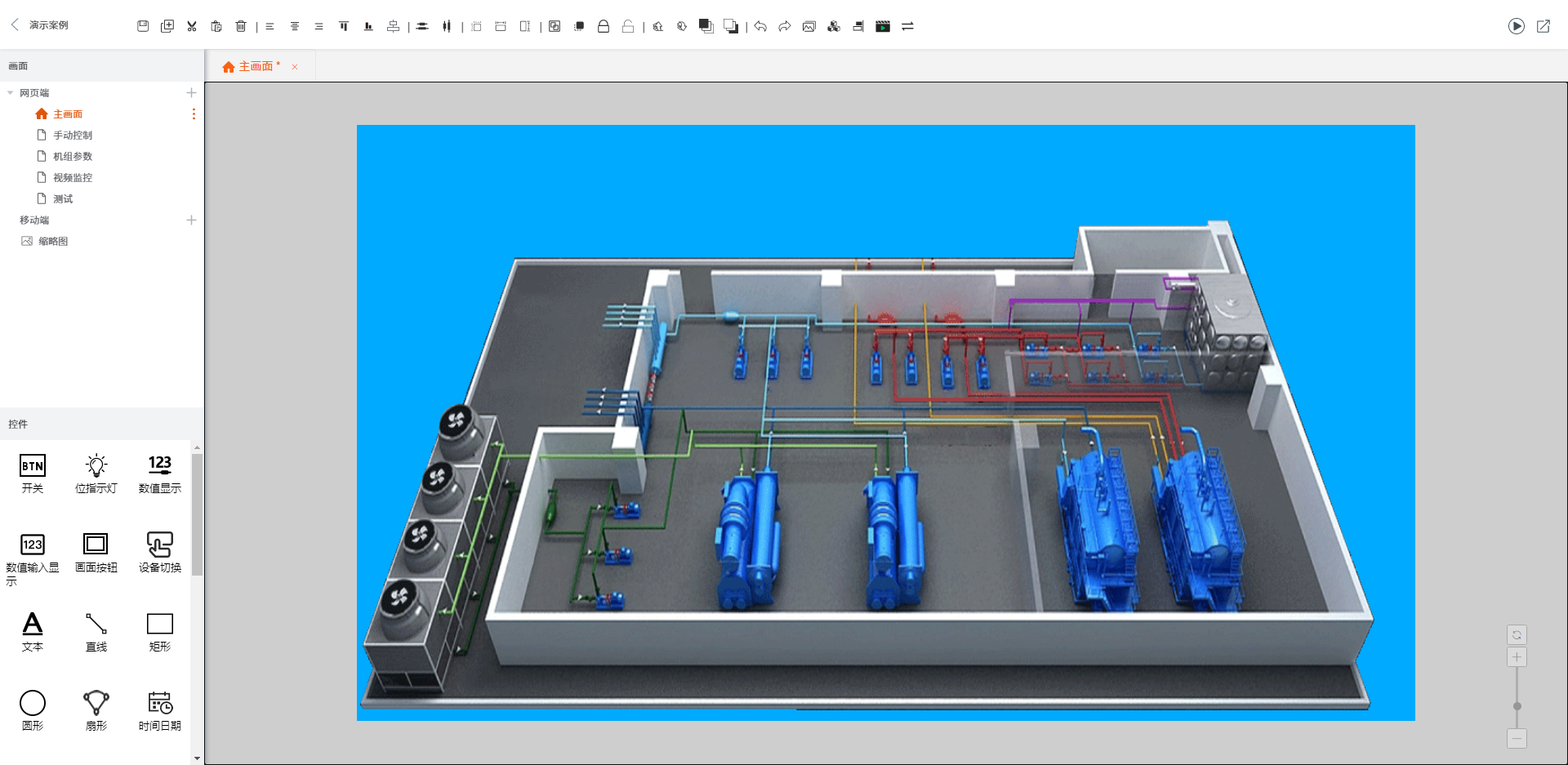The image size is (1568, 765).
Task: Zoom in canvas with plus button
Action: click(1517, 657)
